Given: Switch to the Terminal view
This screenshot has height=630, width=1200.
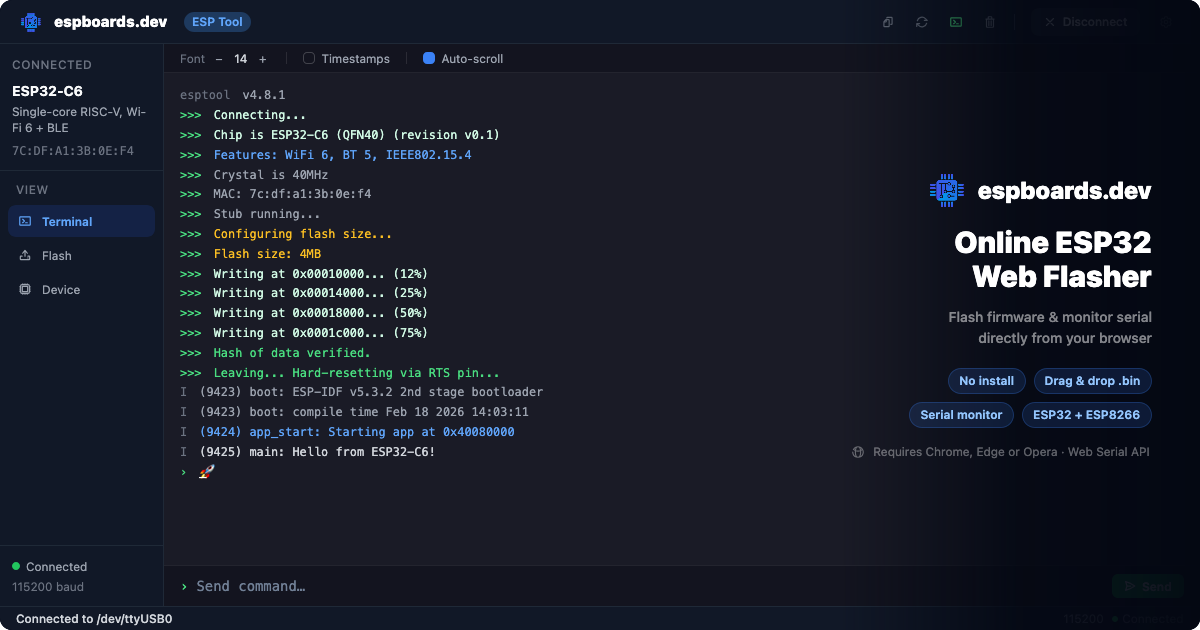Looking at the screenshot, I should pyautogui.click(x=81, y=222).
